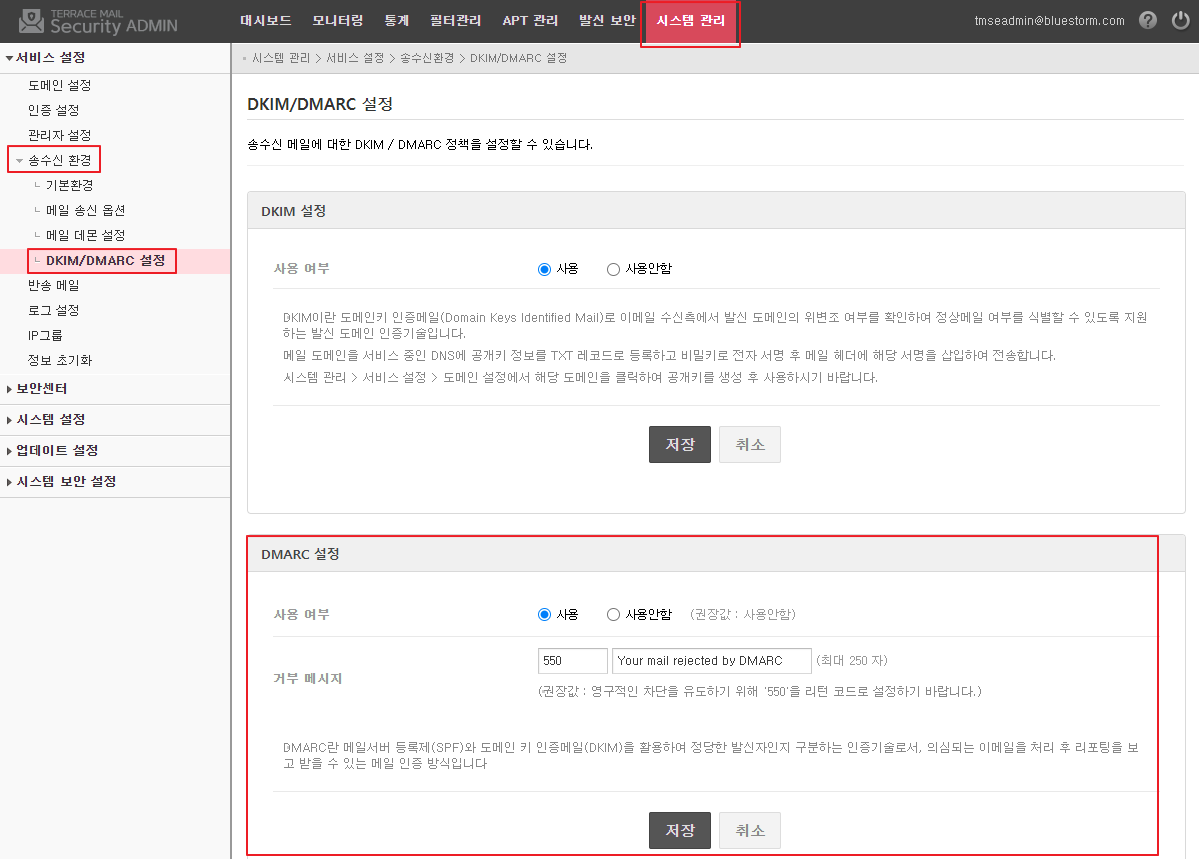Open 메일 송신 옵션 sub-item
Viewport: 1199px width, 859px height.
click(85, 210)
